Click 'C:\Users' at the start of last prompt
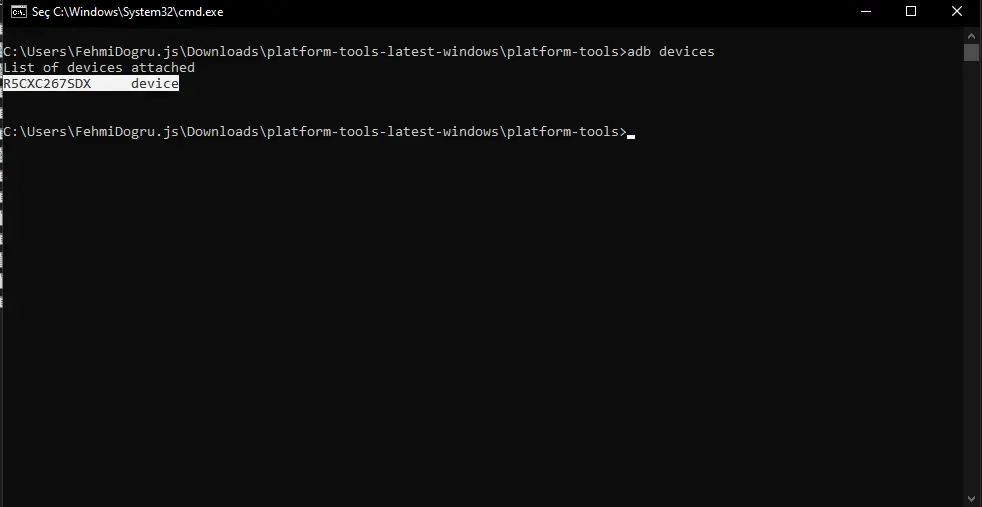 tap(36, 131)
